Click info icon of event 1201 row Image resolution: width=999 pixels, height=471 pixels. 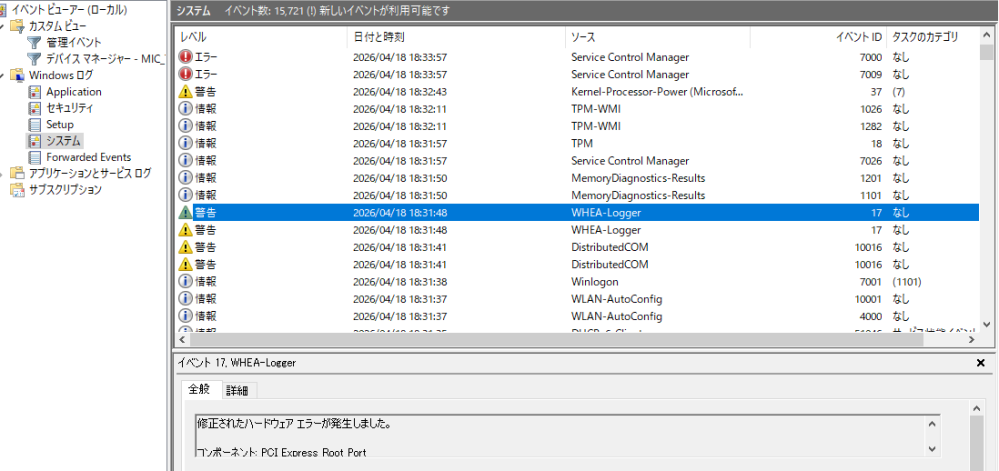[185, 177]
